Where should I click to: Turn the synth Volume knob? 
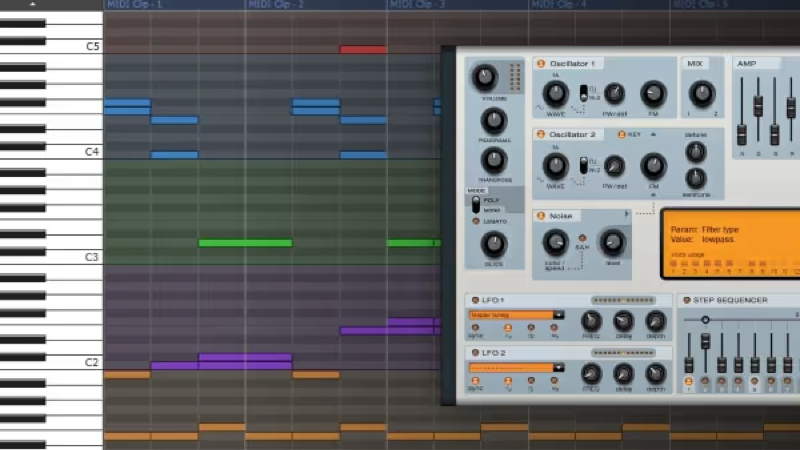pyautogui.click(x=484, y=77)
